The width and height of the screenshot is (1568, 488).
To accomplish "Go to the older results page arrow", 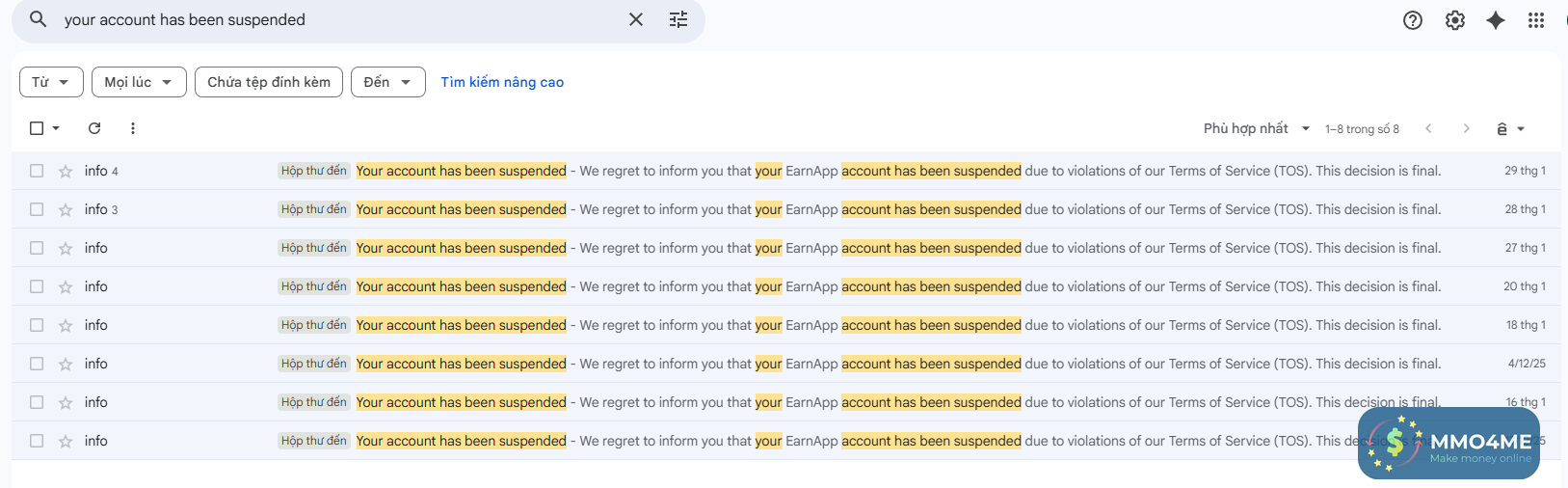I will click(1466, 128).
